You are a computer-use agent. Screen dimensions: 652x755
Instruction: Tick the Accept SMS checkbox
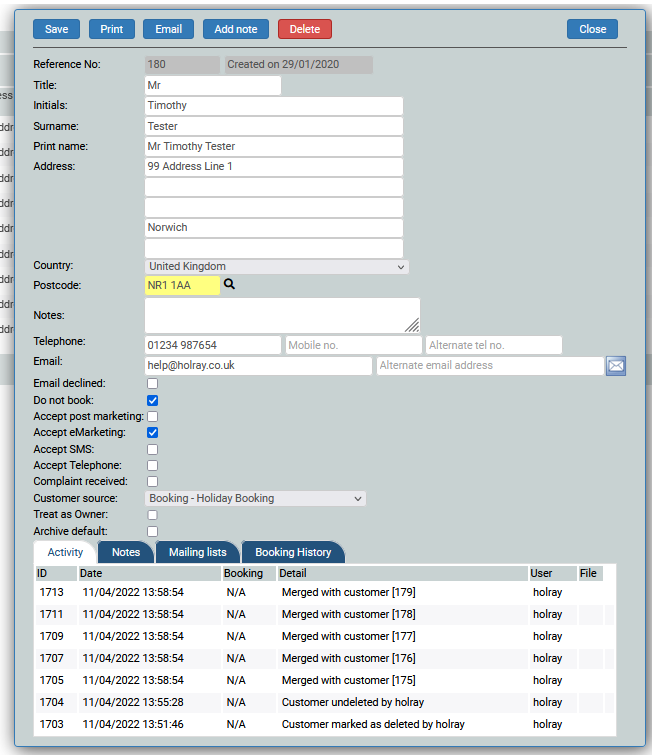pos(153,449)
